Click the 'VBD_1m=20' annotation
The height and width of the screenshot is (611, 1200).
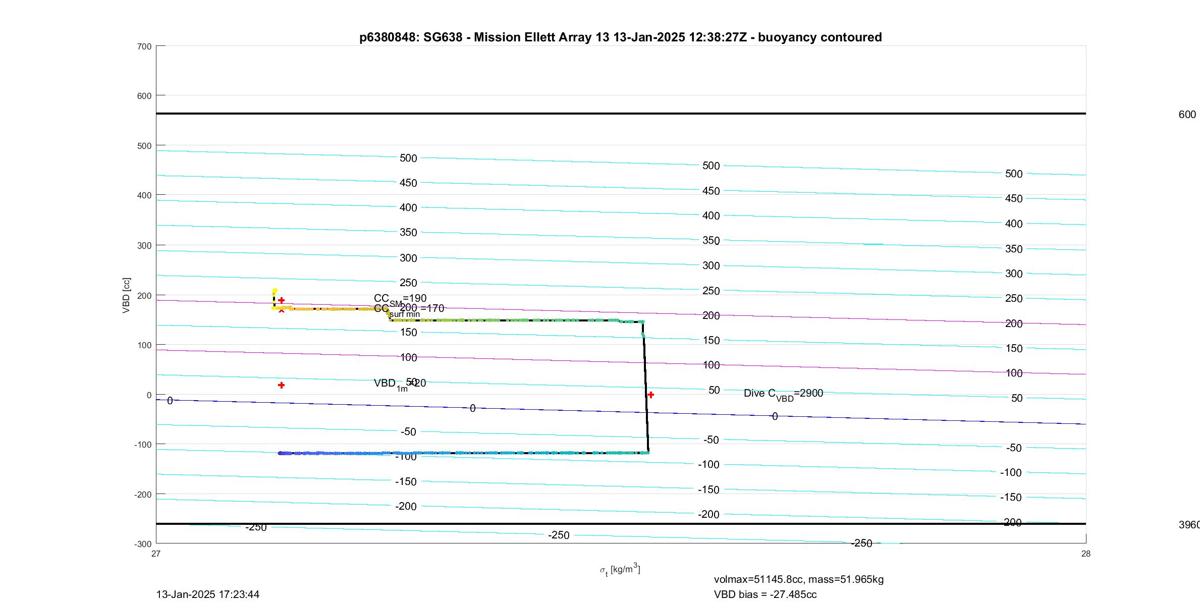point(400,383)
